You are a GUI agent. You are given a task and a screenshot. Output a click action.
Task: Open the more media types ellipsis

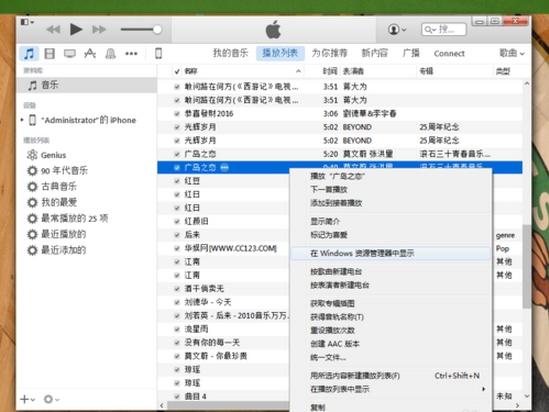(131, 54)
